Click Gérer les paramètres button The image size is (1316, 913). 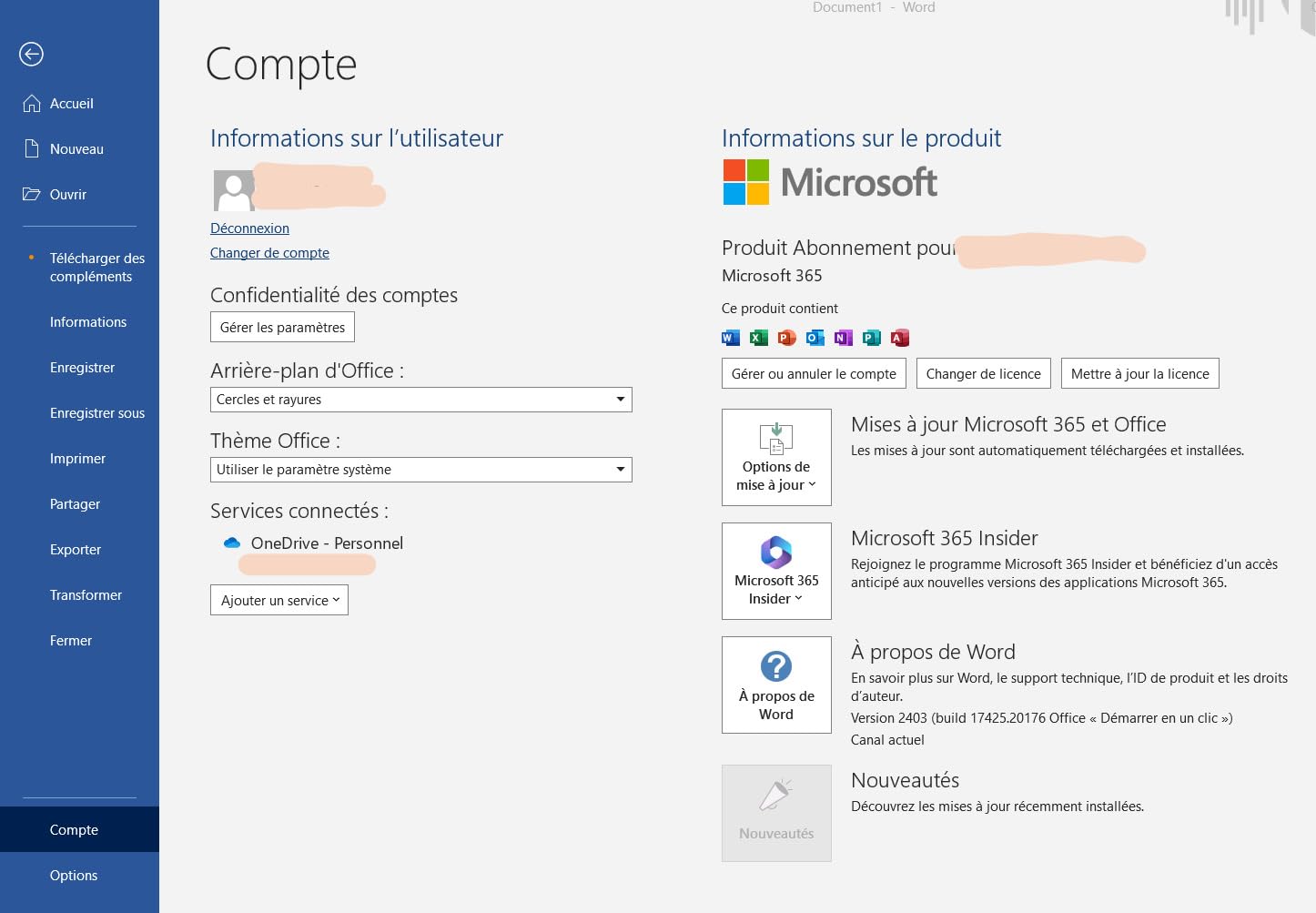coord(282,328)
